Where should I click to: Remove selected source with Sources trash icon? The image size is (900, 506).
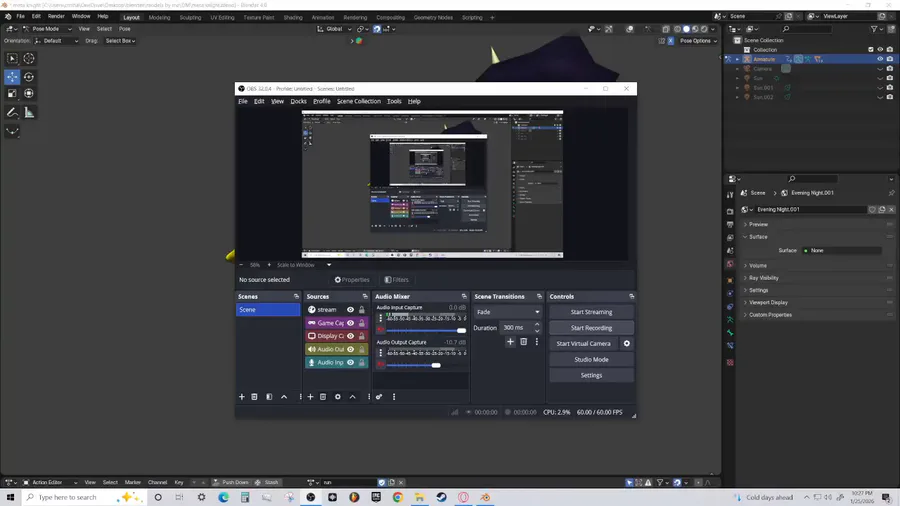tap(323, 397)
